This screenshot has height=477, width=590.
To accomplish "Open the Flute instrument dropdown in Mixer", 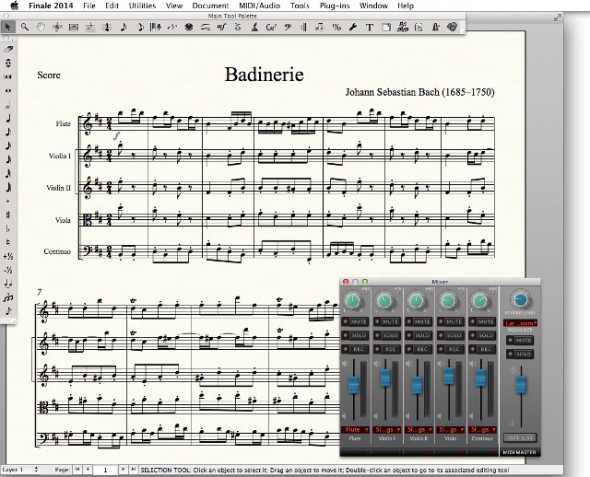I will coord(355,429).
